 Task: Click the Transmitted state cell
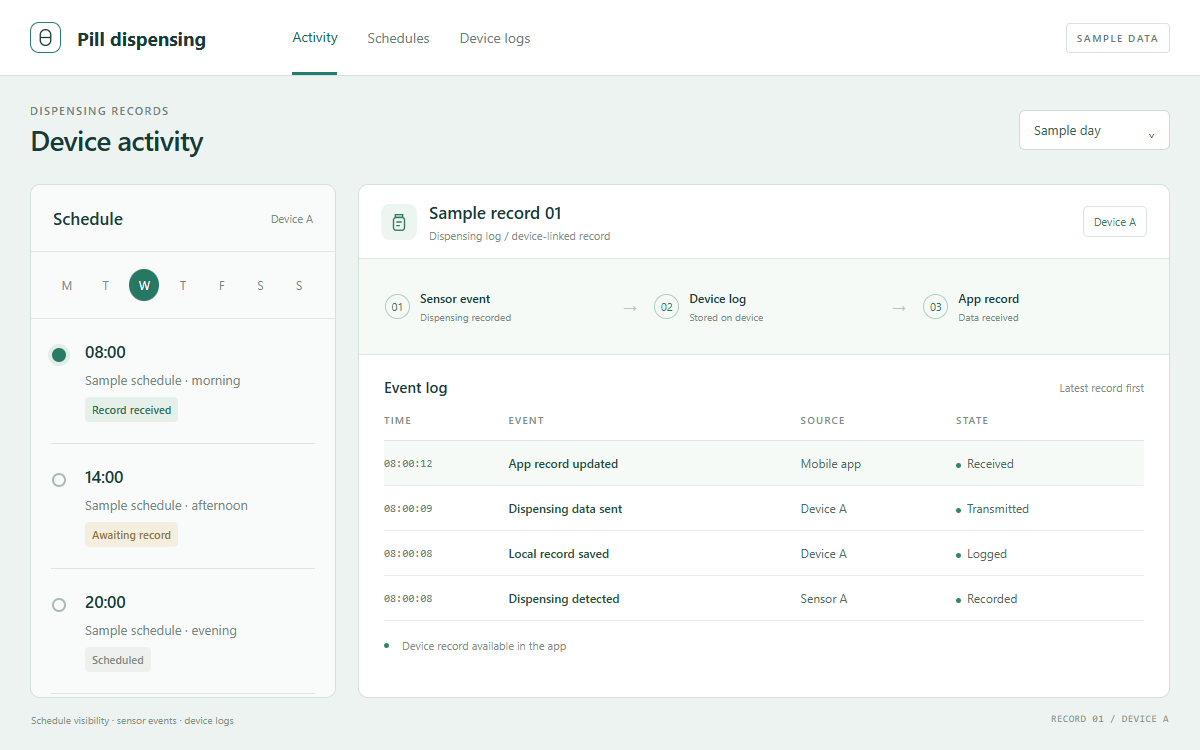click(x=992, y=509)
